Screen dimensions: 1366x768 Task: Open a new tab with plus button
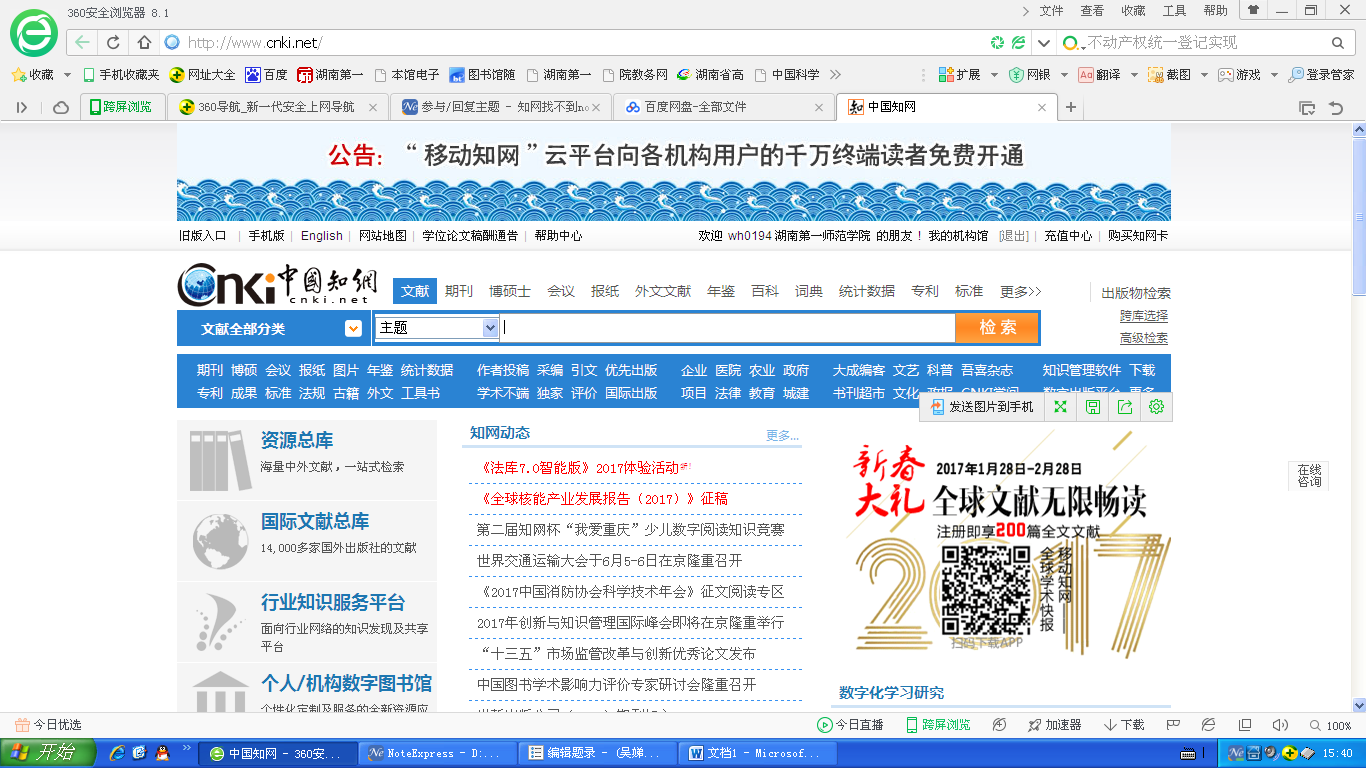pos(1071,107)
